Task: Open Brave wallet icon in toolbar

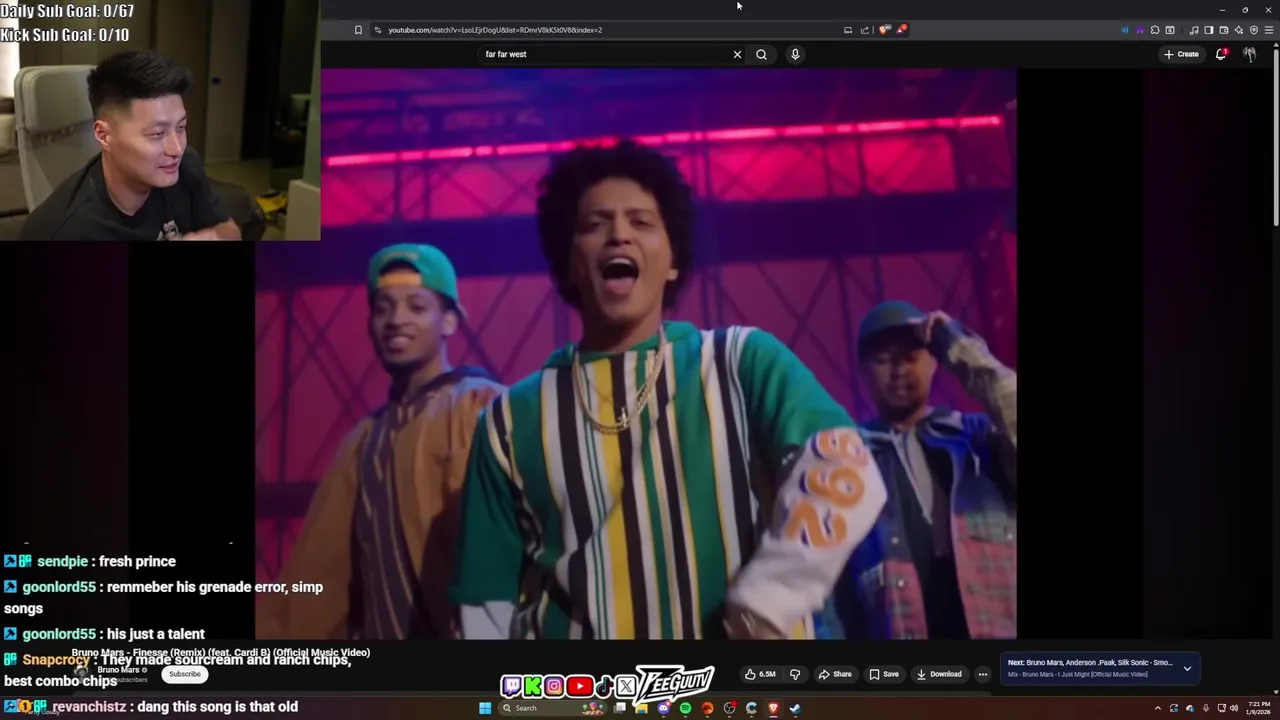Action: [x=1223, y=30]
